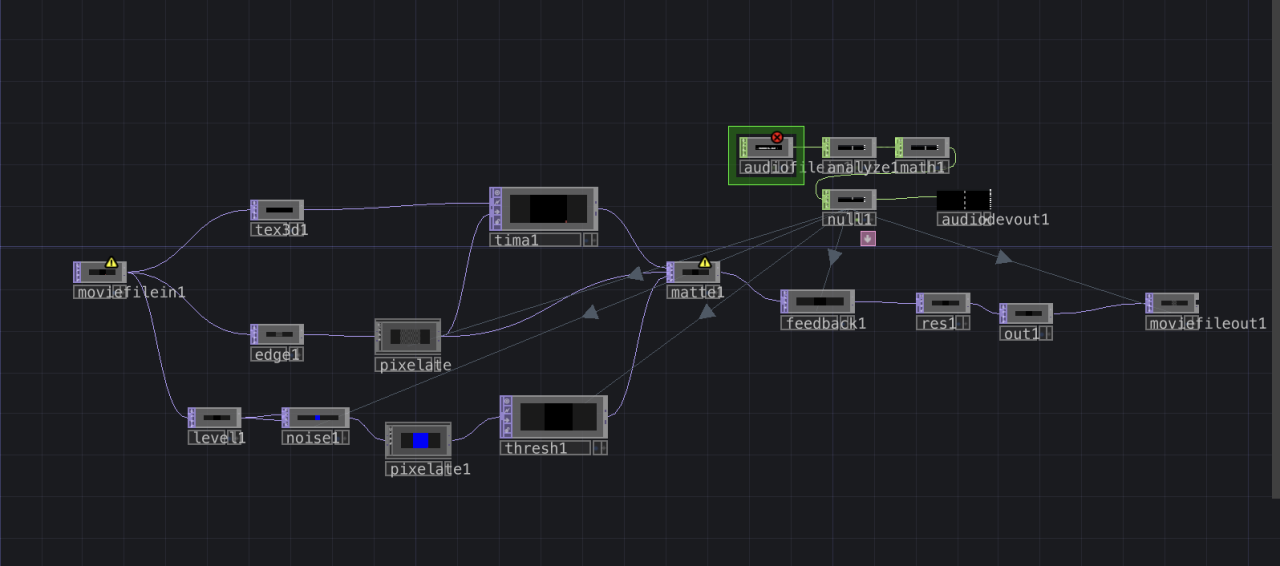Select the out1 node tile
Screen dimensions: 1280x566
tap(1027, 314)
